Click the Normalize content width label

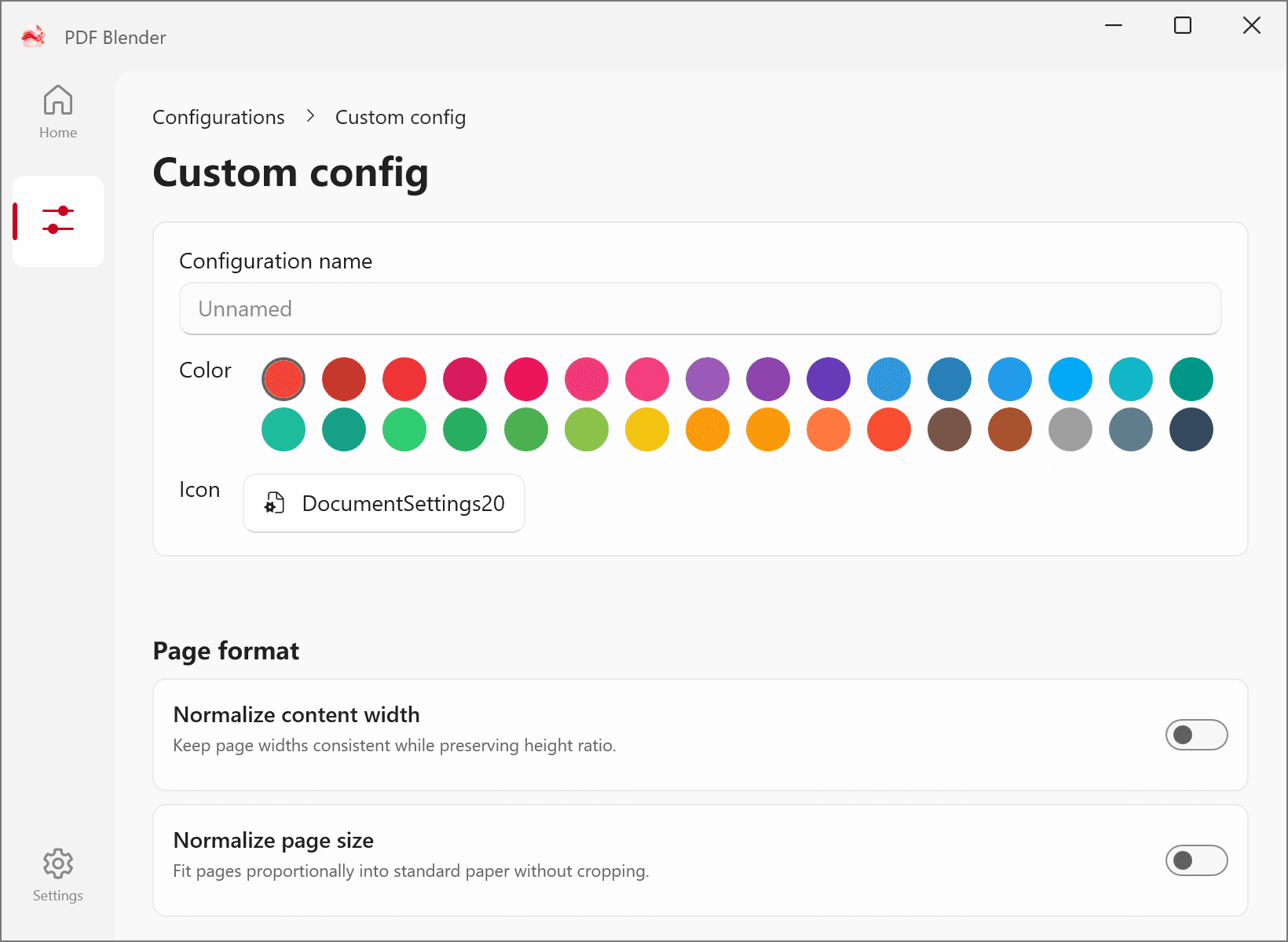296,714
